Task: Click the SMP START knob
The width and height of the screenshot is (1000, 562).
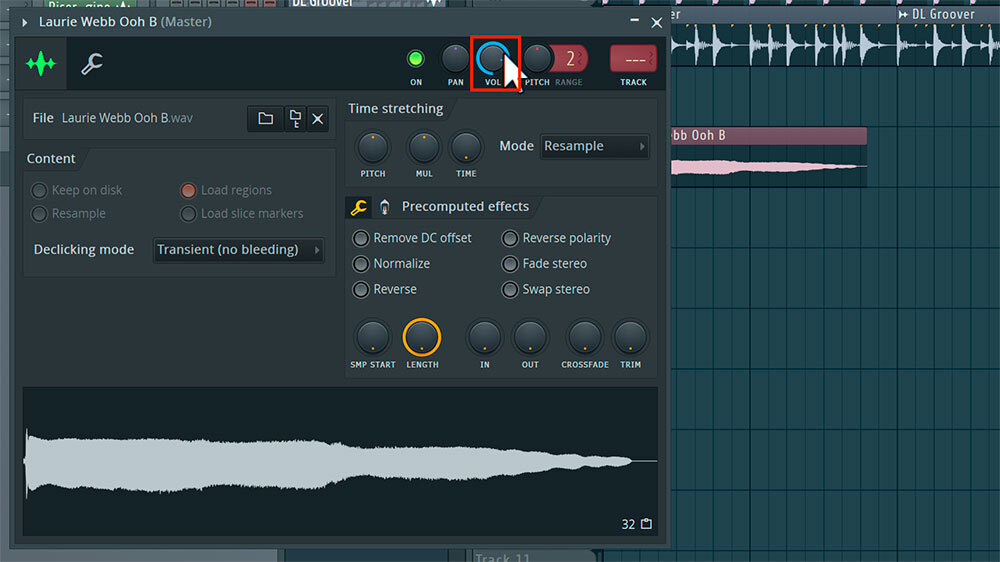Action: tap(372, 337)
